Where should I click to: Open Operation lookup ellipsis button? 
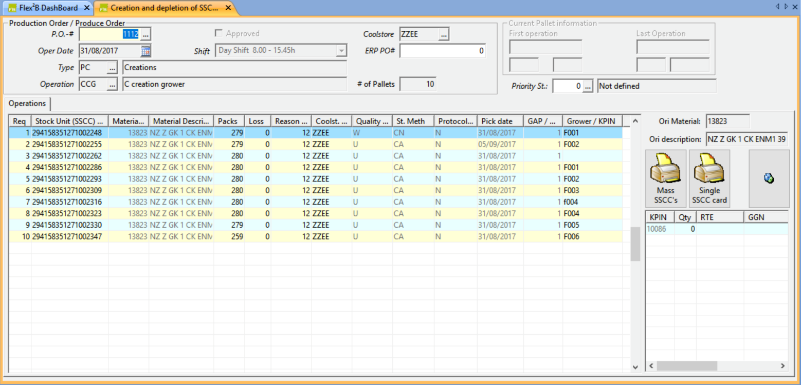click(x=112, y=84)
